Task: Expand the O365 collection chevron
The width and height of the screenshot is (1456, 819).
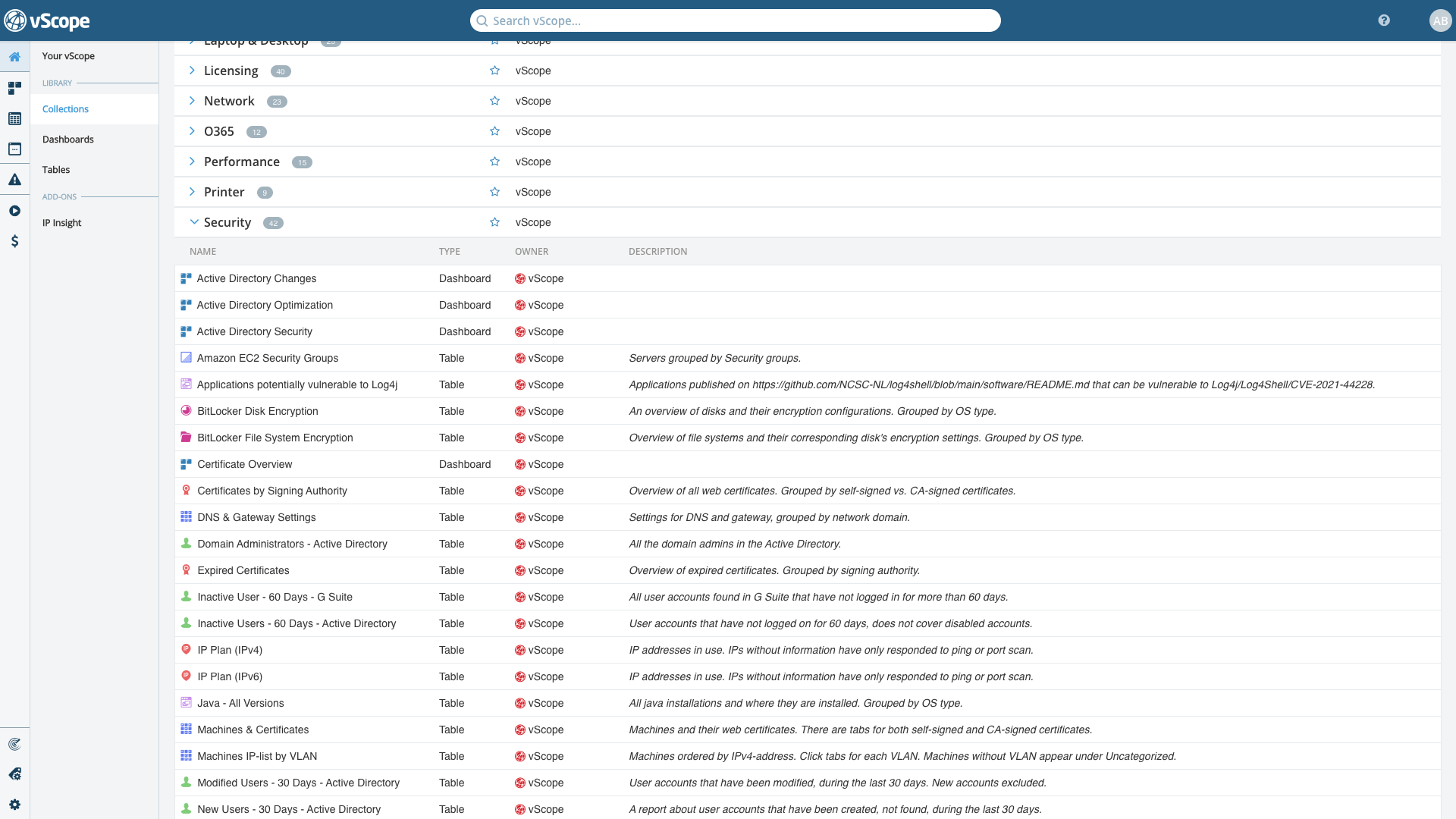Action: click(x=192, y=131)
